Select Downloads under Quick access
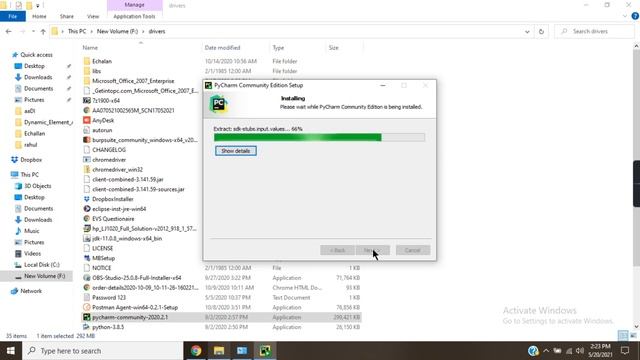Image resolution: width=640 pixels, height=360 pixels. 38,77
